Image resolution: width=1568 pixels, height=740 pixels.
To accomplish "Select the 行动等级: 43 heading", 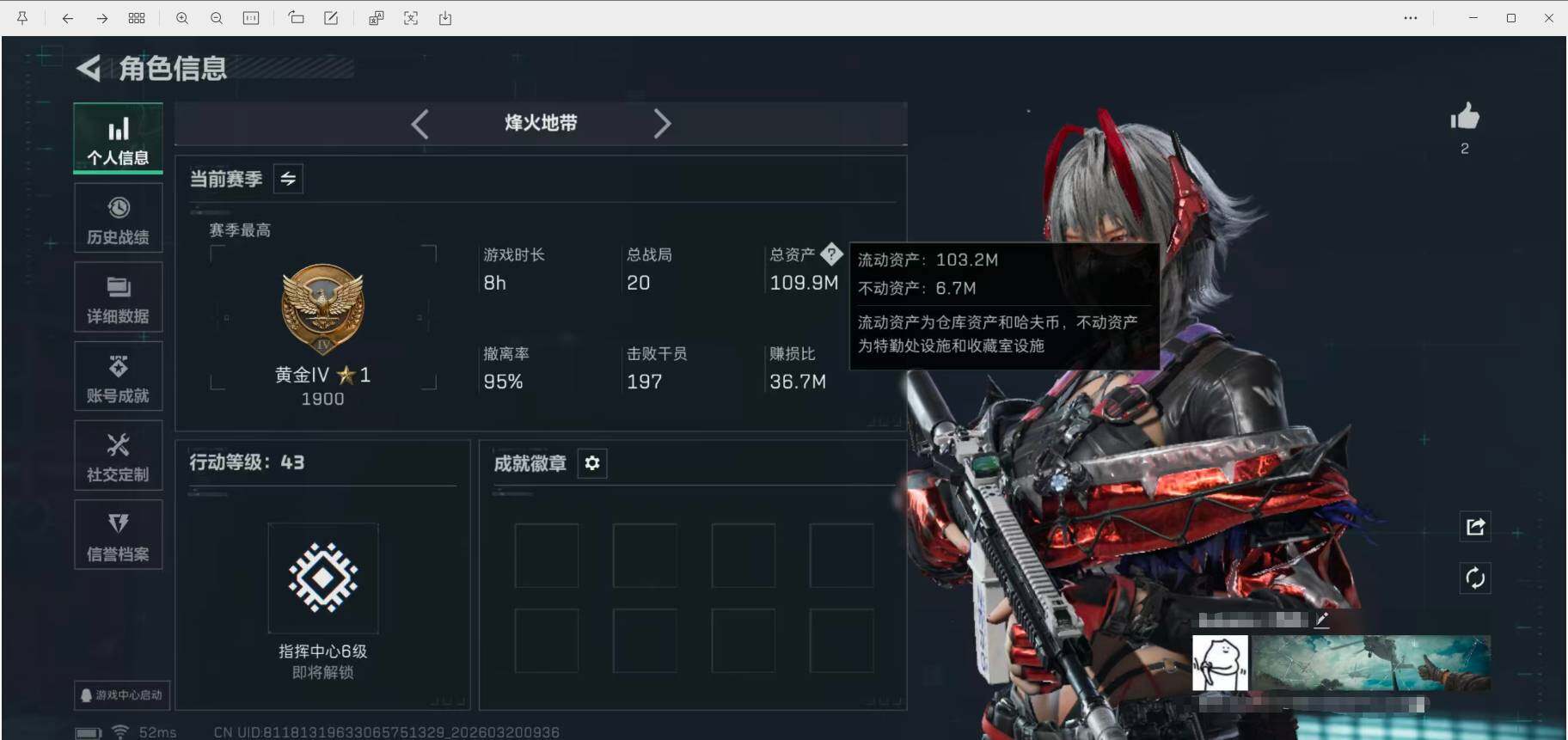I will click(247, 462).
